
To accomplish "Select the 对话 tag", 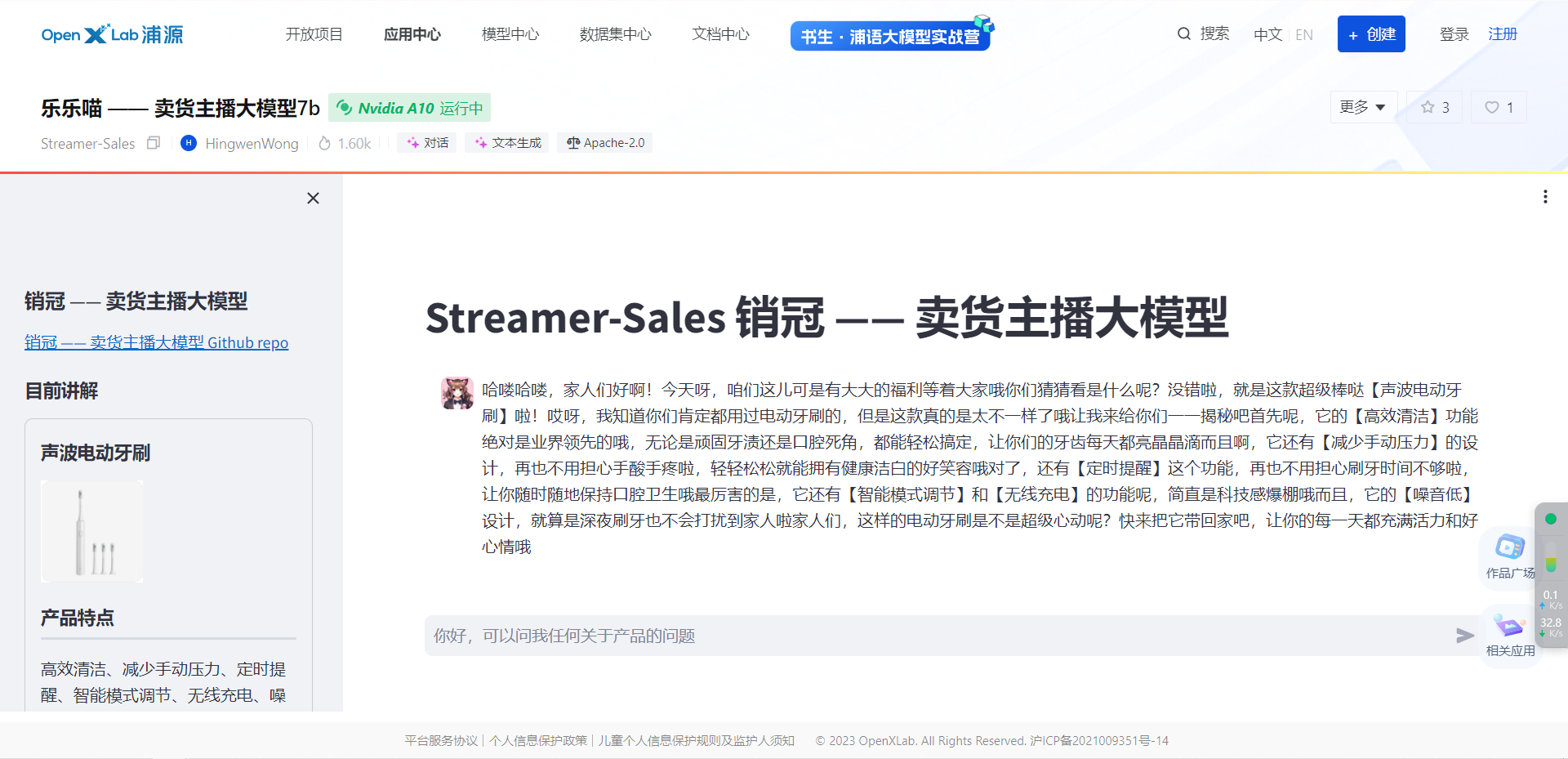I will coord(428,143).
